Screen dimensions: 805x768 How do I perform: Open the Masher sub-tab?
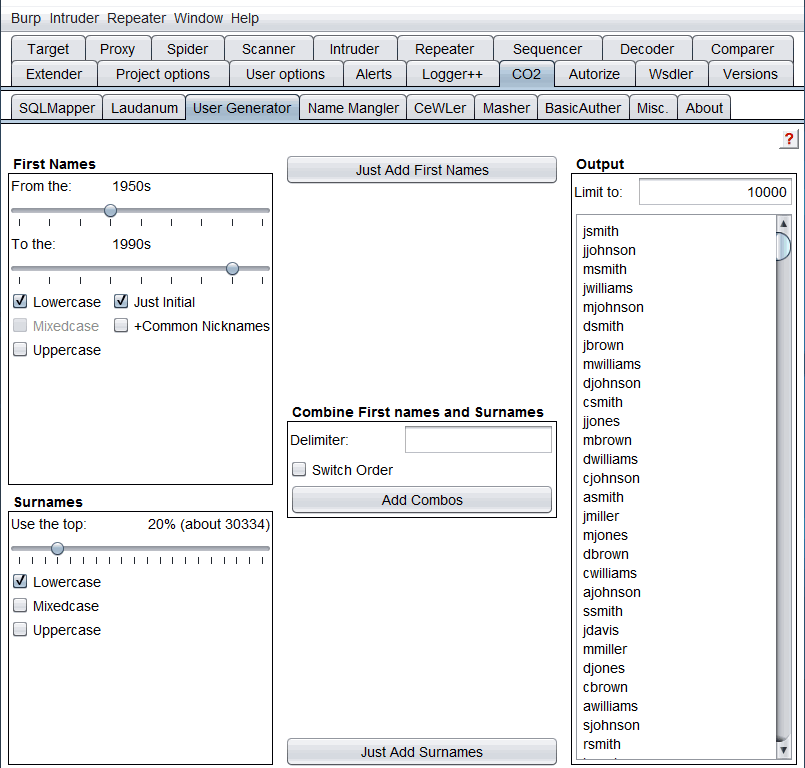pyautogui.click(x=506, y=108)
